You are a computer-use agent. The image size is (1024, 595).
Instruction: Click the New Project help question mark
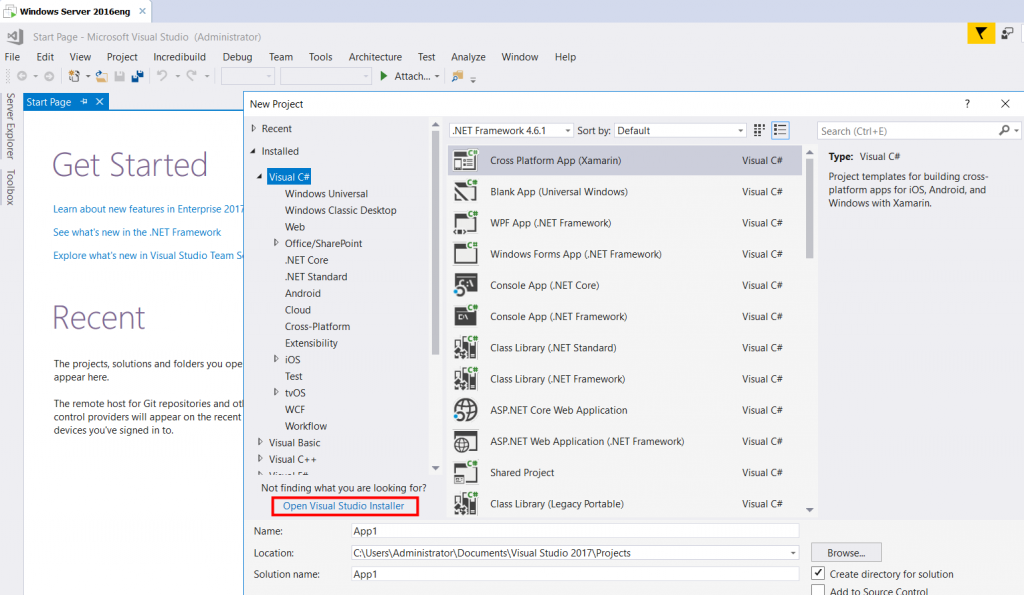[967, 104]
